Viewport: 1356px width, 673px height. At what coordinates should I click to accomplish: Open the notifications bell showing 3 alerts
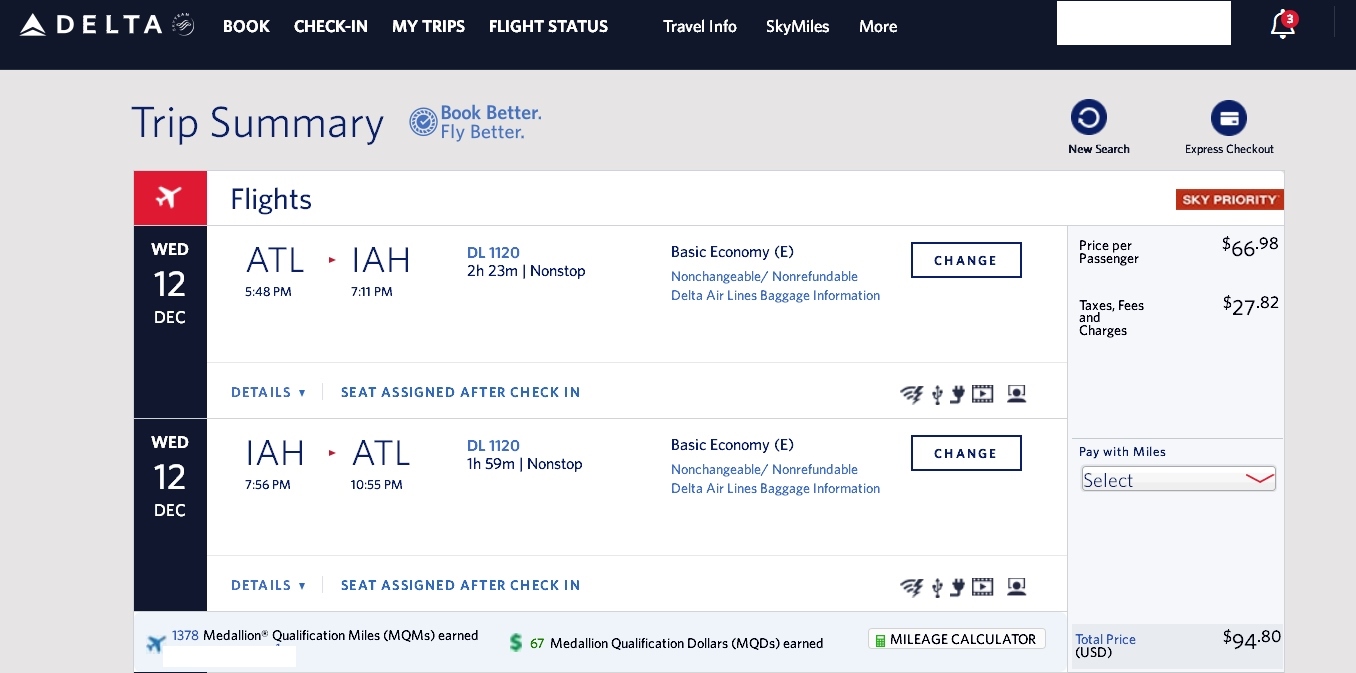tap(1282, 25)
